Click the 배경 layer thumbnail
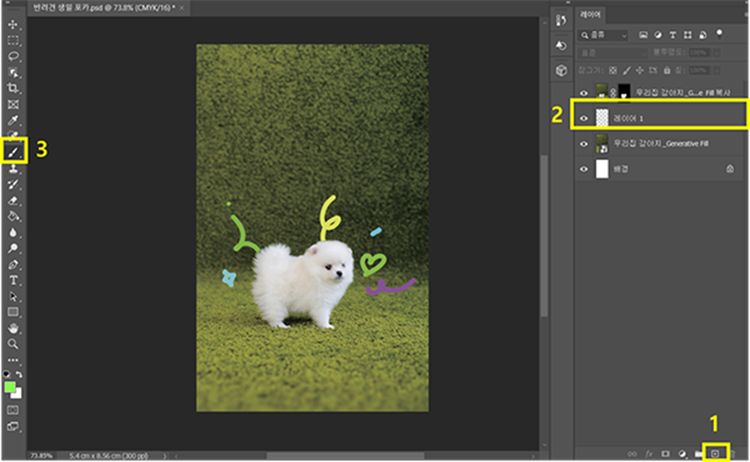 [x=602, y=169]
